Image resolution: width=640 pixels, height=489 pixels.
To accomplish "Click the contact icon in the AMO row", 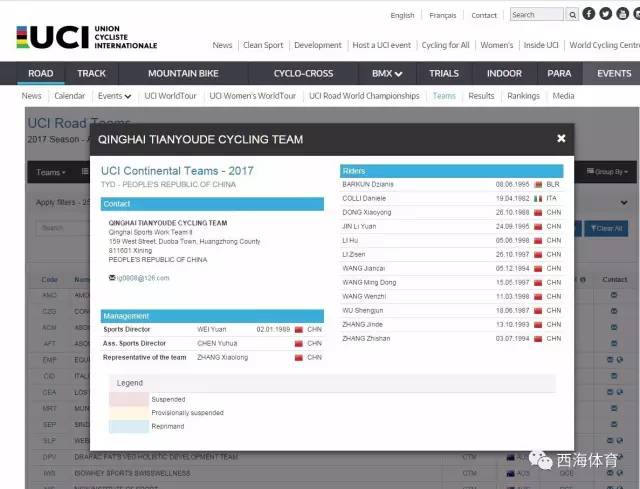I will coord(614,295).
